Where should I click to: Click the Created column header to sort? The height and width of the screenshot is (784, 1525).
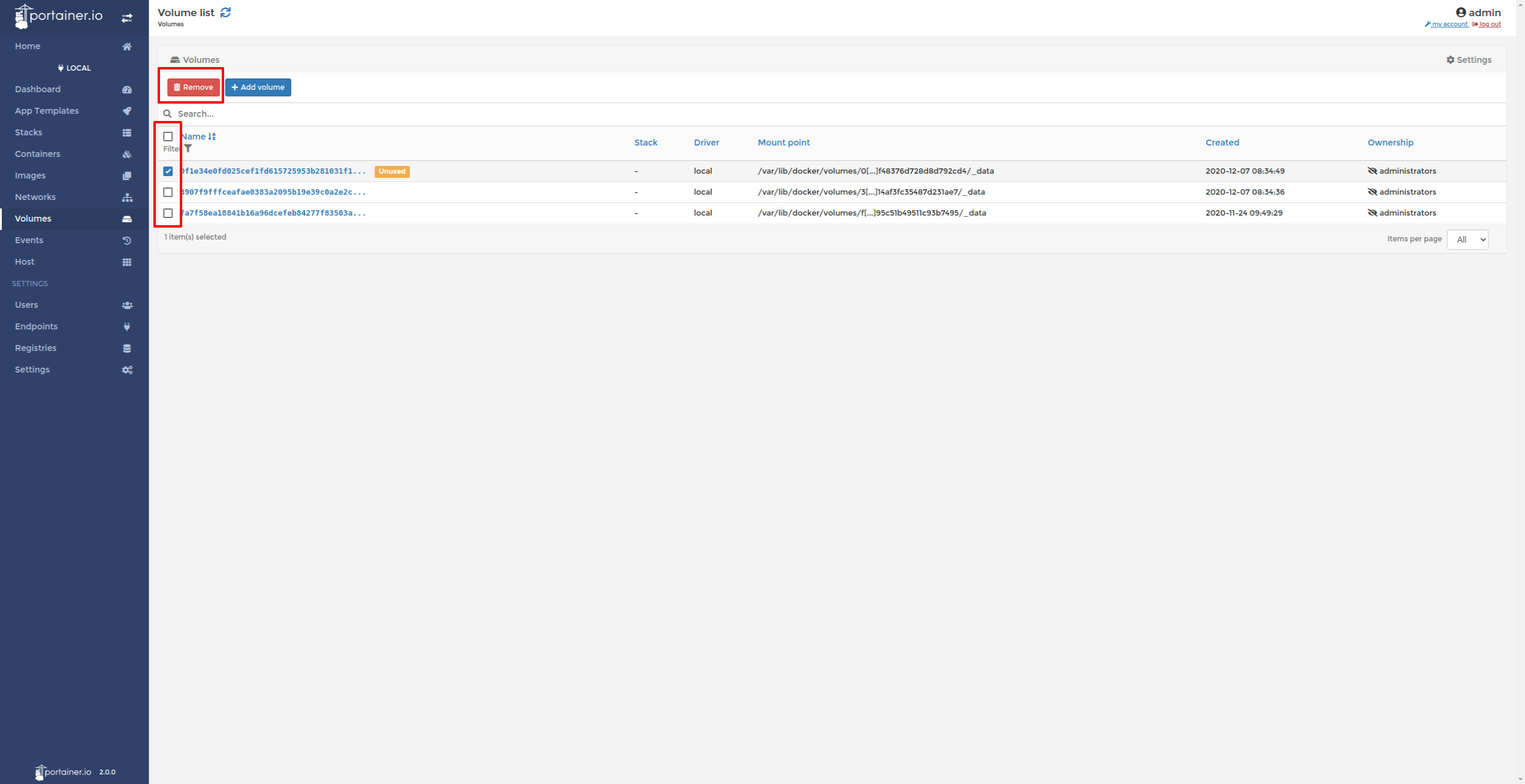coord(1222,143)
